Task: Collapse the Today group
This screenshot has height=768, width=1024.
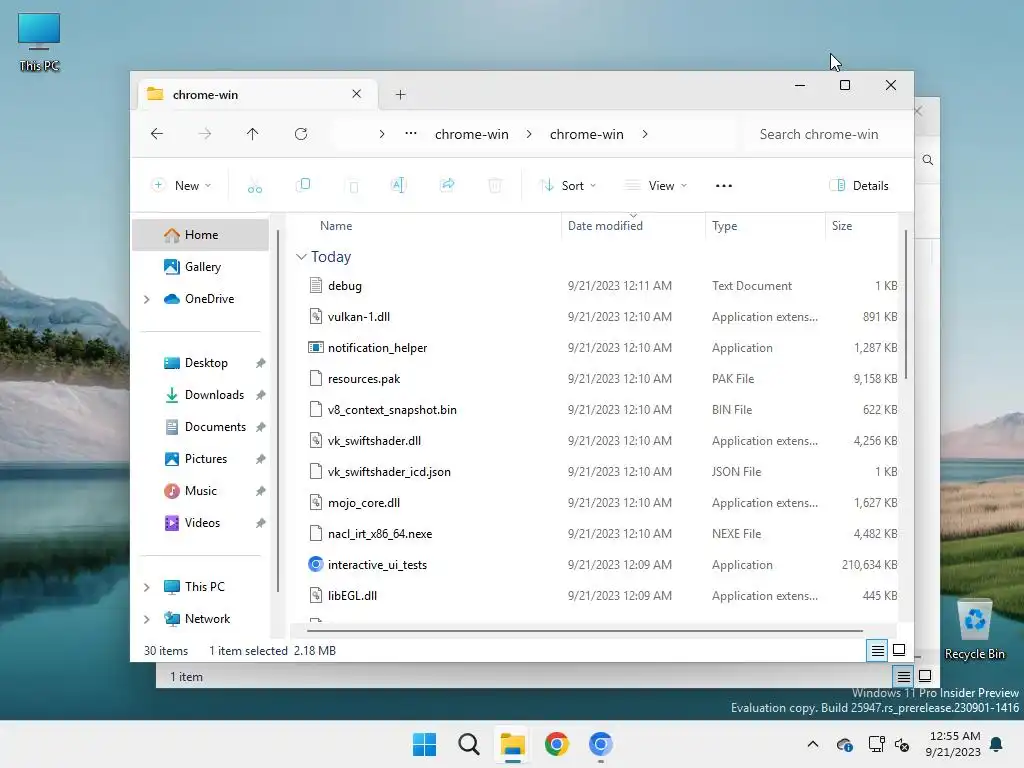Action: (301, 257)
